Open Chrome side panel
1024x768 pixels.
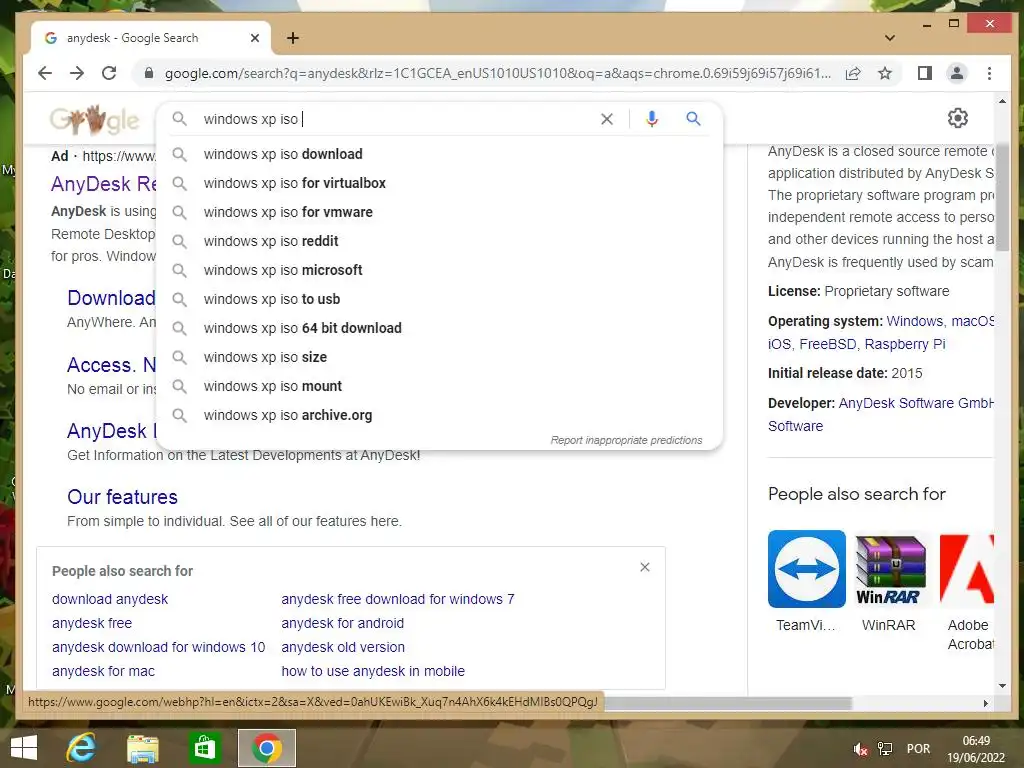click(x=925, y=73)
